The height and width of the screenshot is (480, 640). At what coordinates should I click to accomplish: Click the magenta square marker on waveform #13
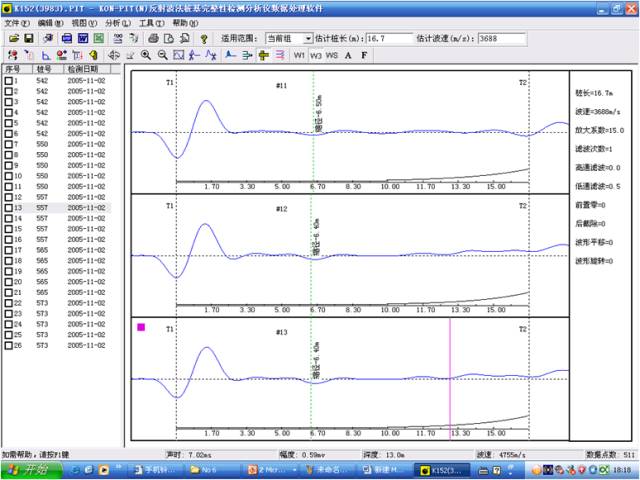pyautogui.click(x=141, y=327)
